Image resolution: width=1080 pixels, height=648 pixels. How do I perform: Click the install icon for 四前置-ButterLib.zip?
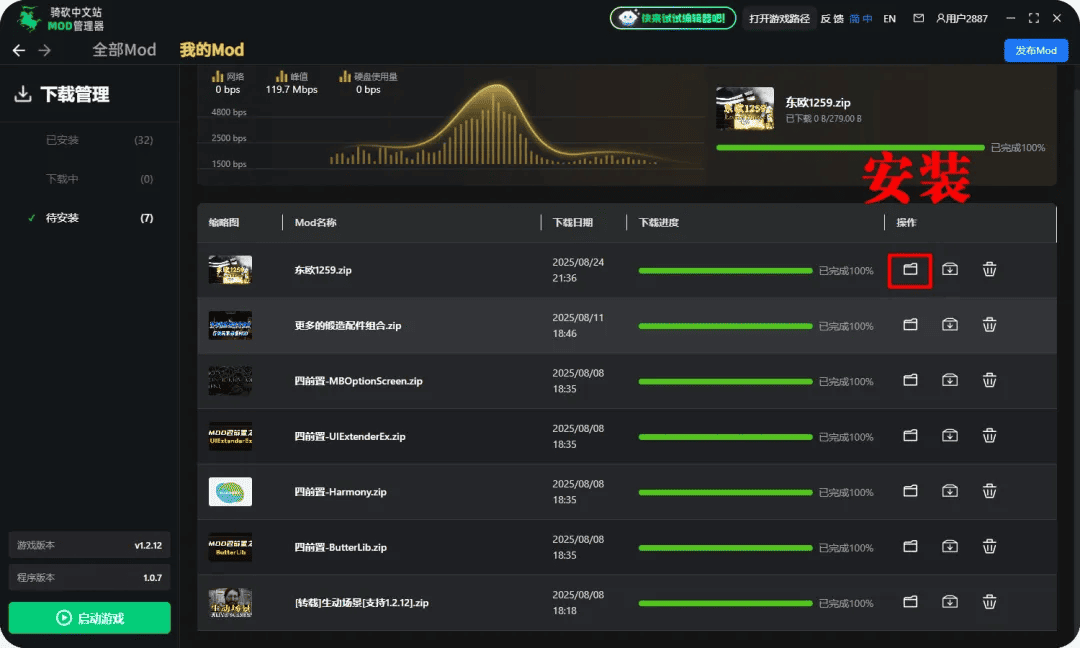tap(950, 546)
